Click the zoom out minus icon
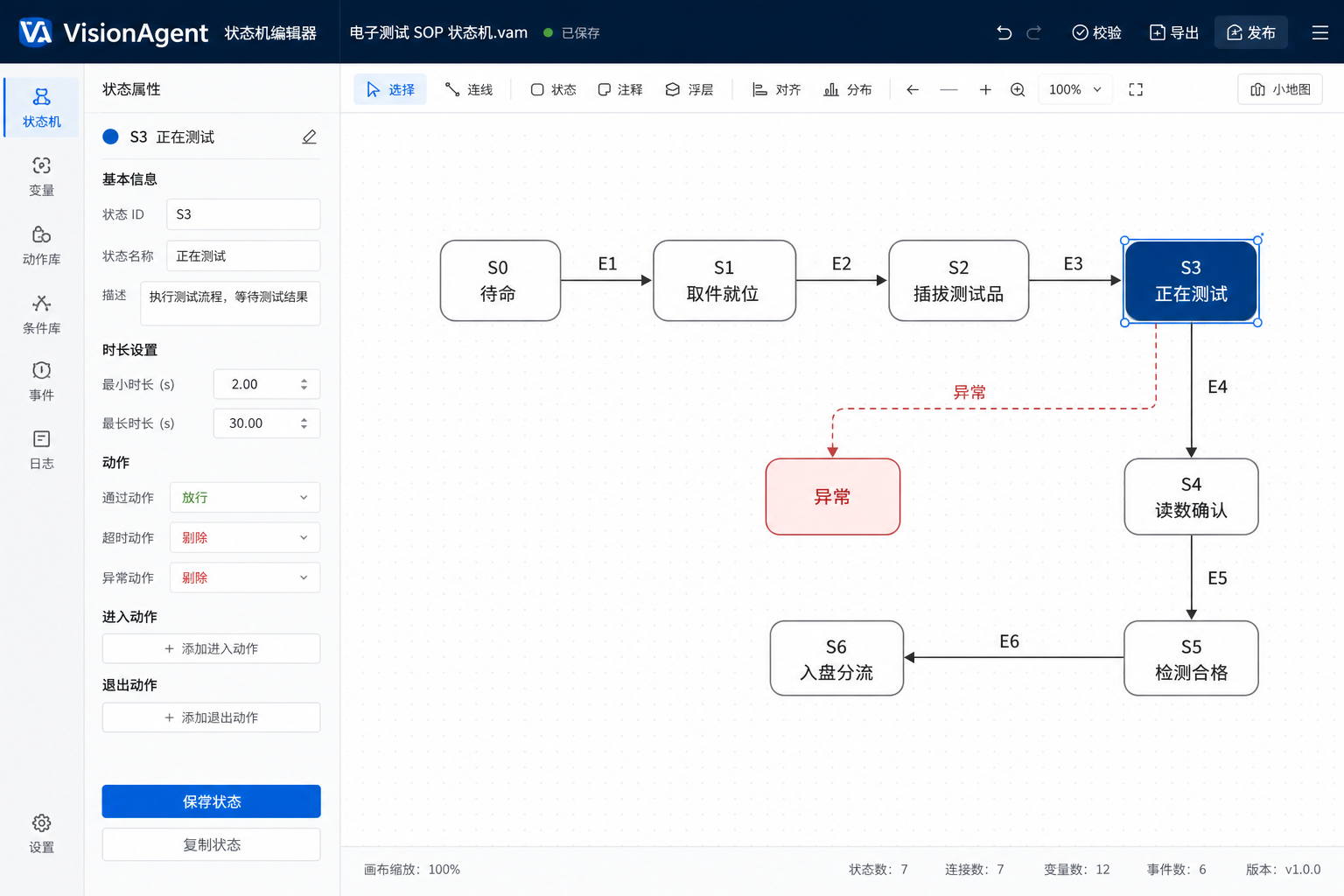Viewport: 1344px width, 896px height. pyautogui.click(x=948, y=89)
